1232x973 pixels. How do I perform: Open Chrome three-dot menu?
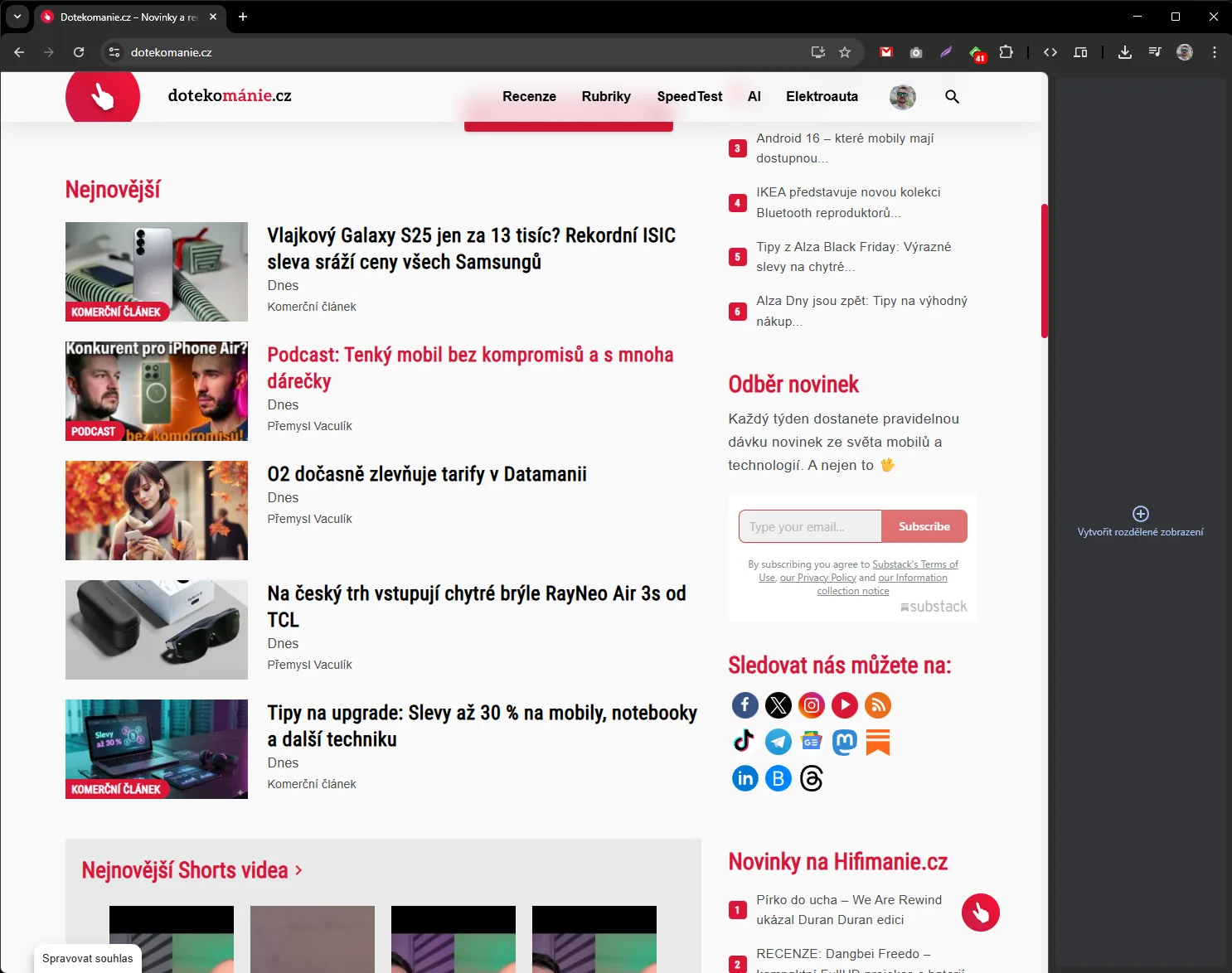click(x=1214, y=52)
